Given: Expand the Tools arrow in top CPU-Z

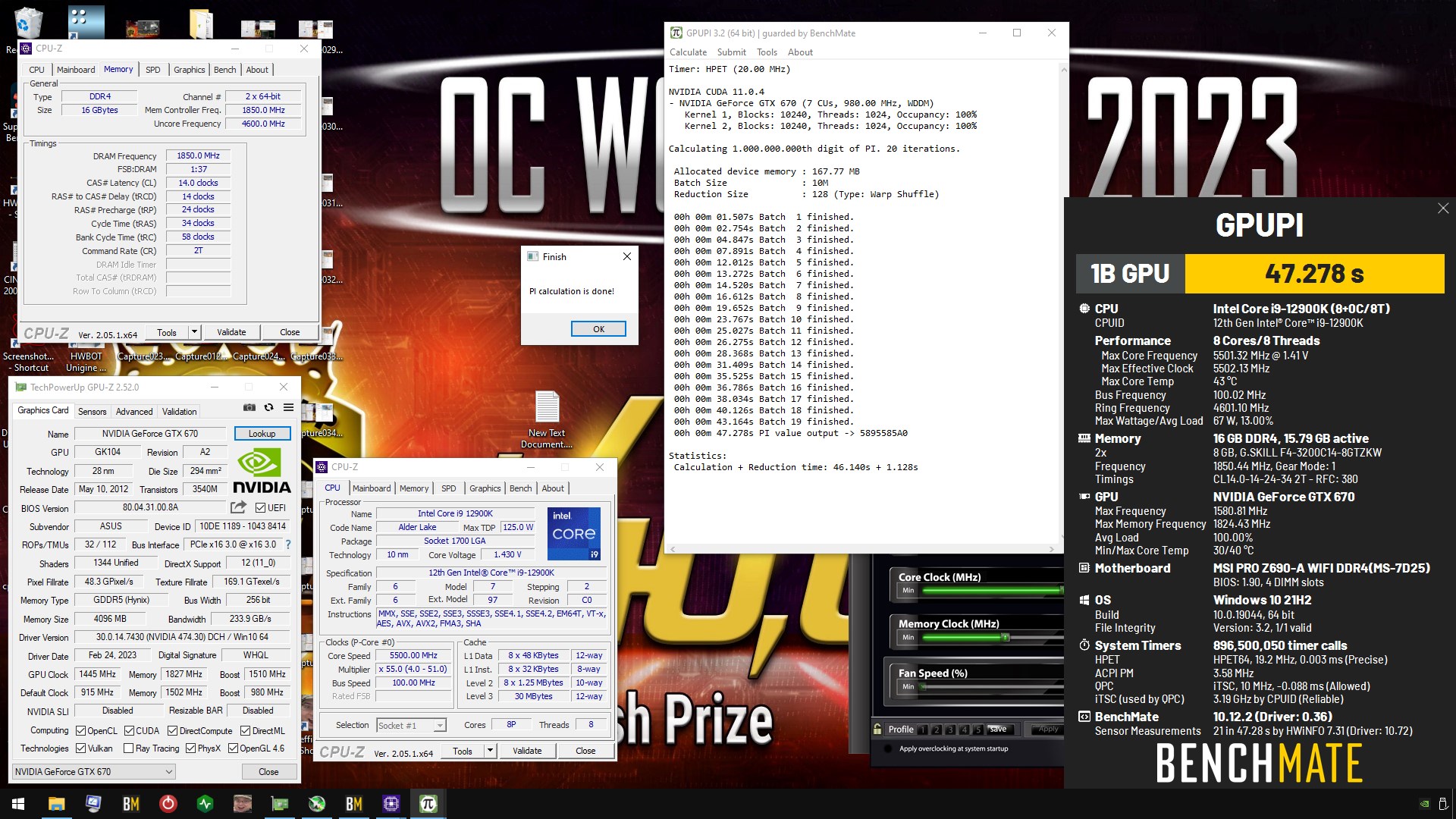Looking at the screenshot, I should pyautogui.click(x=195, y=332).
